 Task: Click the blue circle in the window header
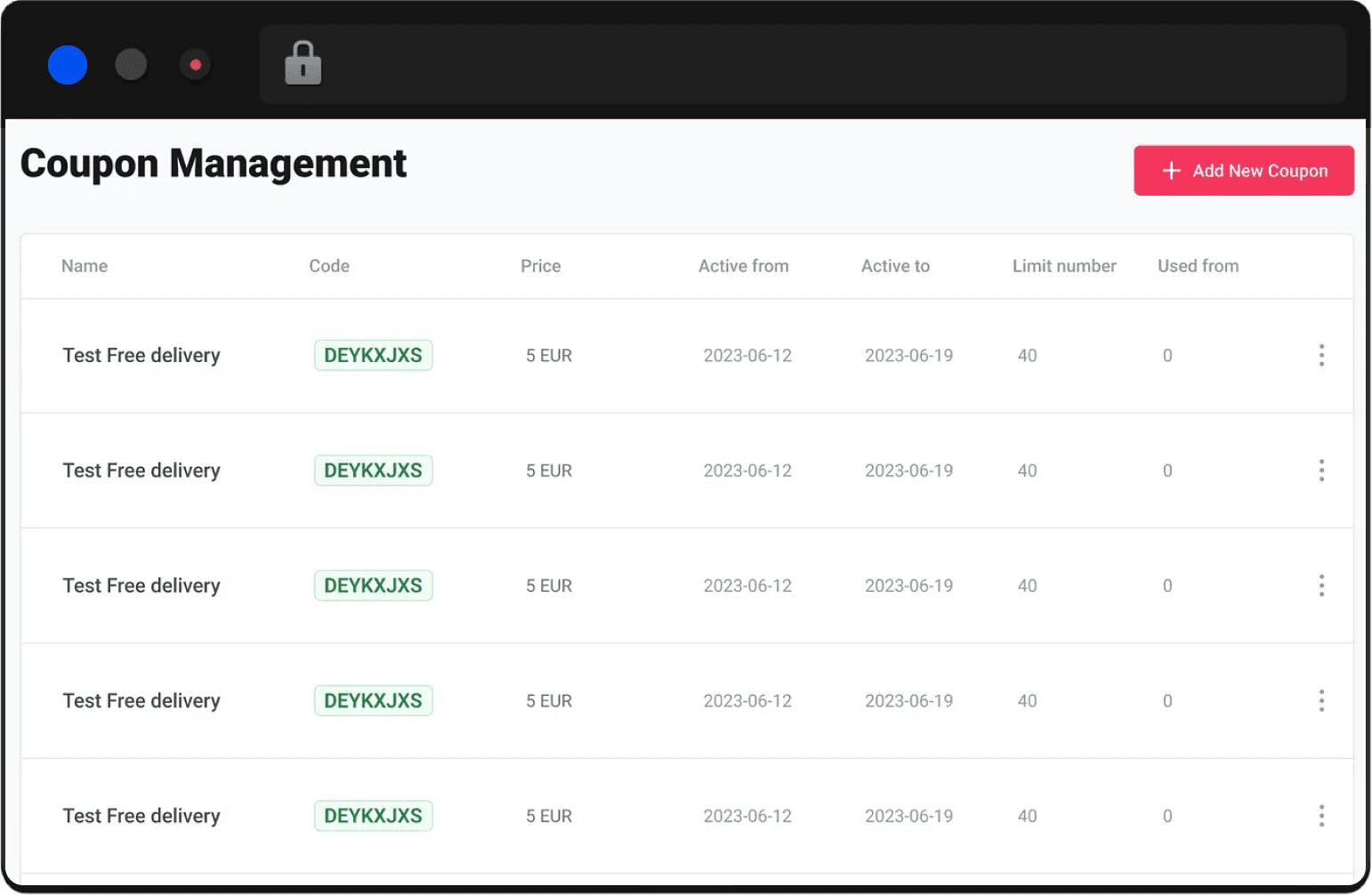coord(68,65)
